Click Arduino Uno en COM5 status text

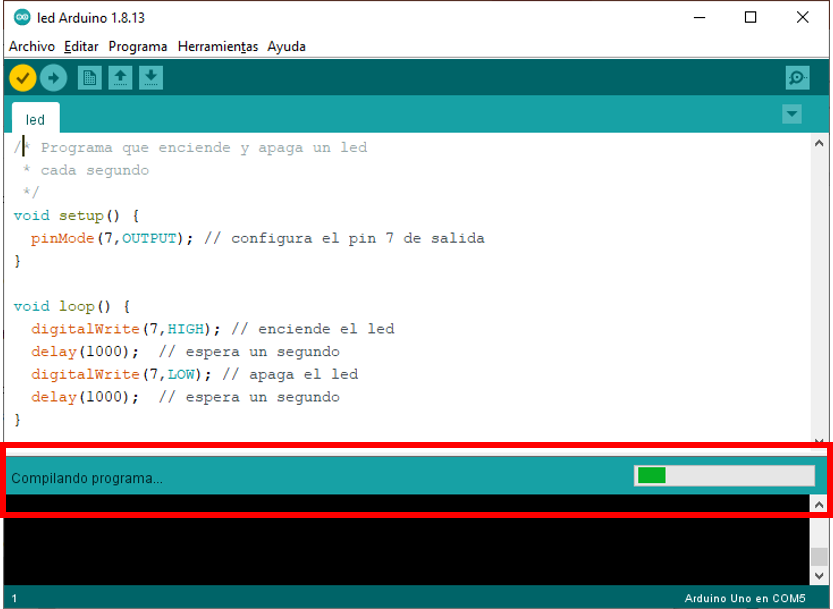pyautogui.click(x=744, y=598)
